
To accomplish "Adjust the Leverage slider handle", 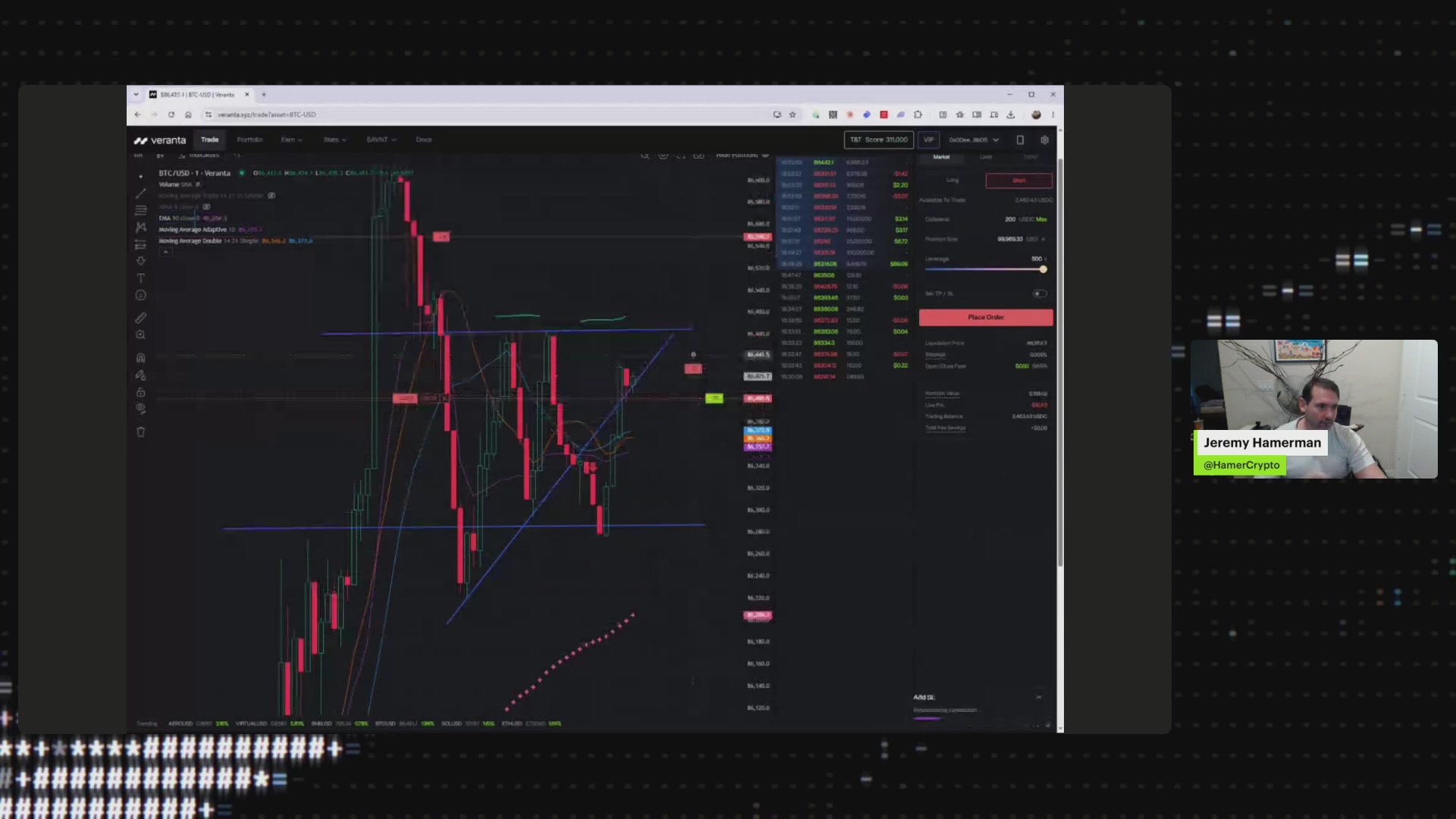I will [x=1043, y=269].
